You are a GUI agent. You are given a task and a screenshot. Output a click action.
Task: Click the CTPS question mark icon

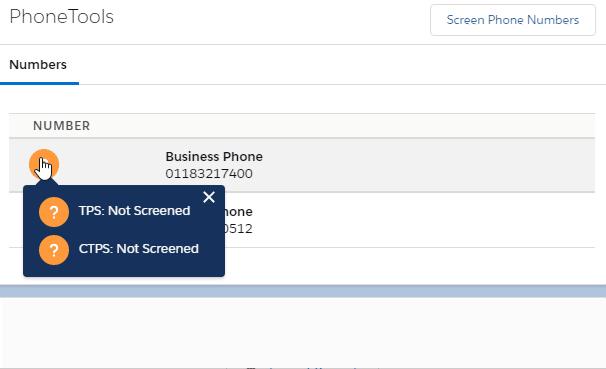(54, 250)
